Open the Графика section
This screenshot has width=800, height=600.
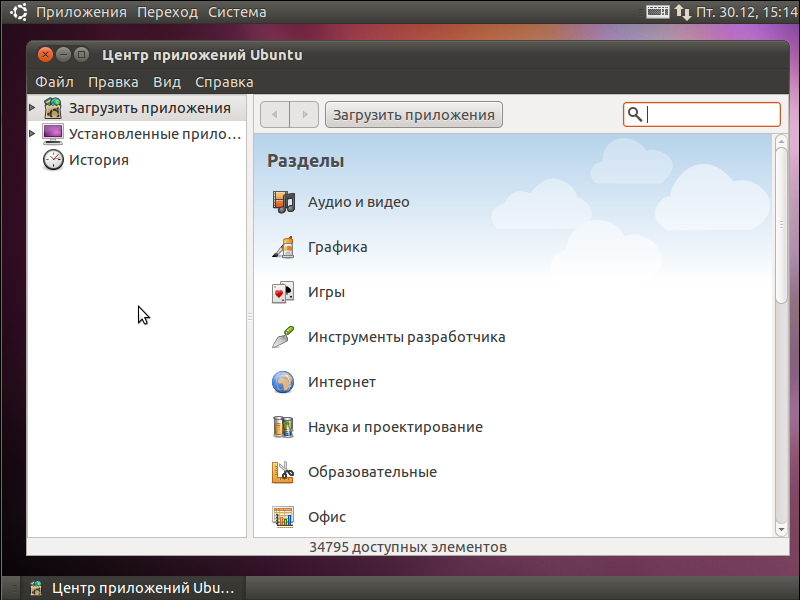(x=338, y=247)
